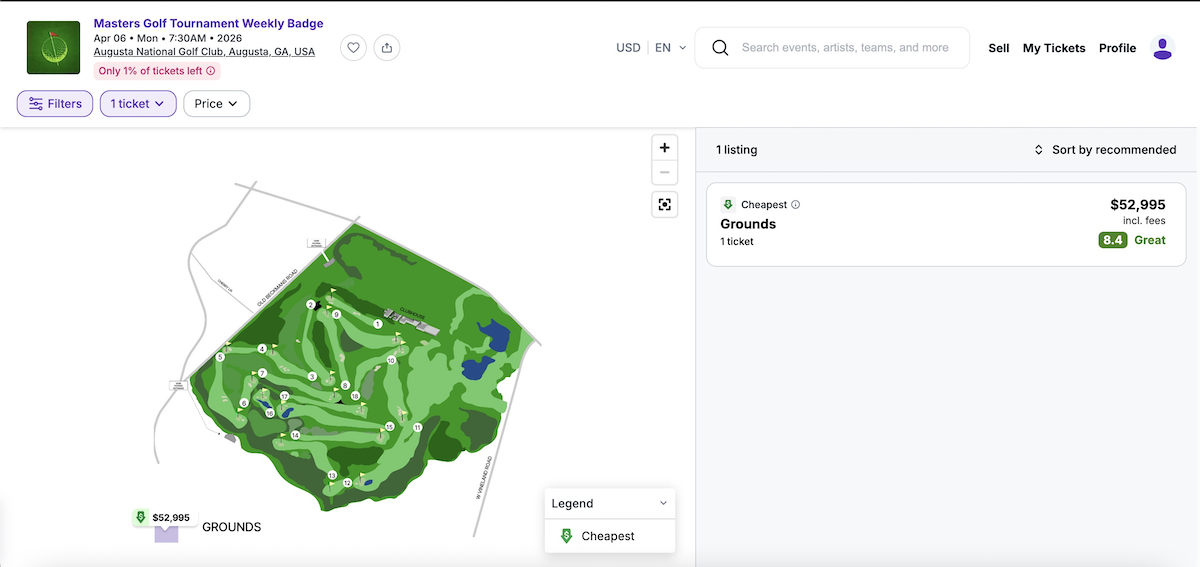The image size is (1200, 567).
Task: Click the $52,995 price marker on map
Action: [x=162, y=517]
